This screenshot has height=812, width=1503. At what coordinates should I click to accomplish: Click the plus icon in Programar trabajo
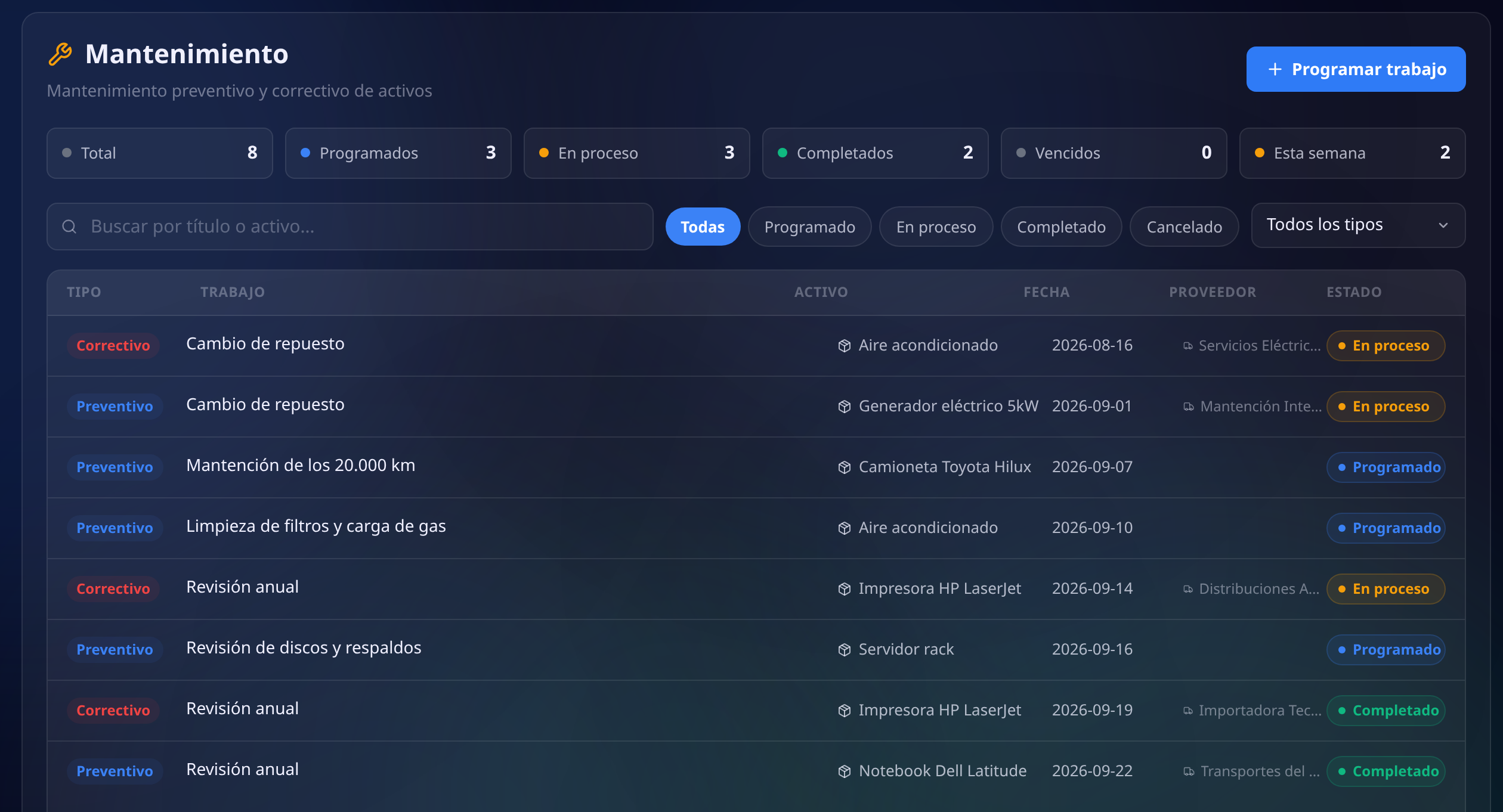[x=1275, y=69]
